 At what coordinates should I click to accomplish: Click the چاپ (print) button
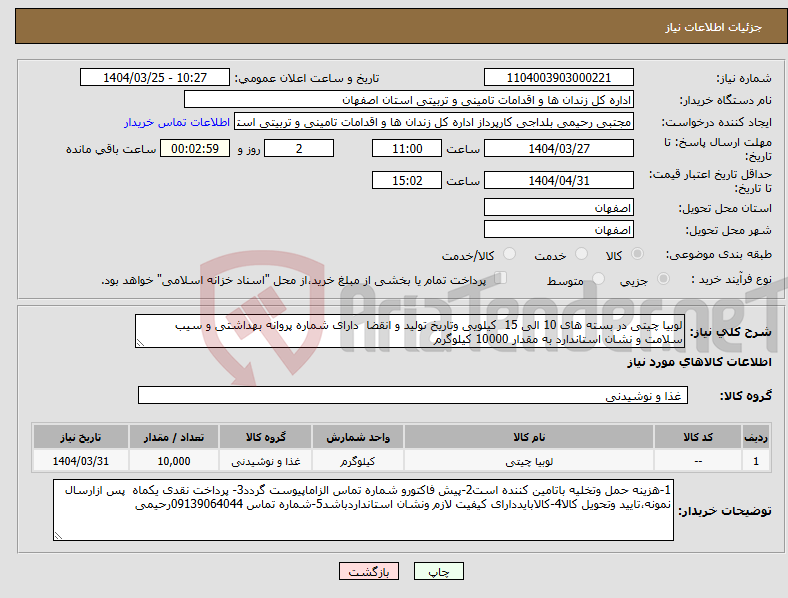438,571
